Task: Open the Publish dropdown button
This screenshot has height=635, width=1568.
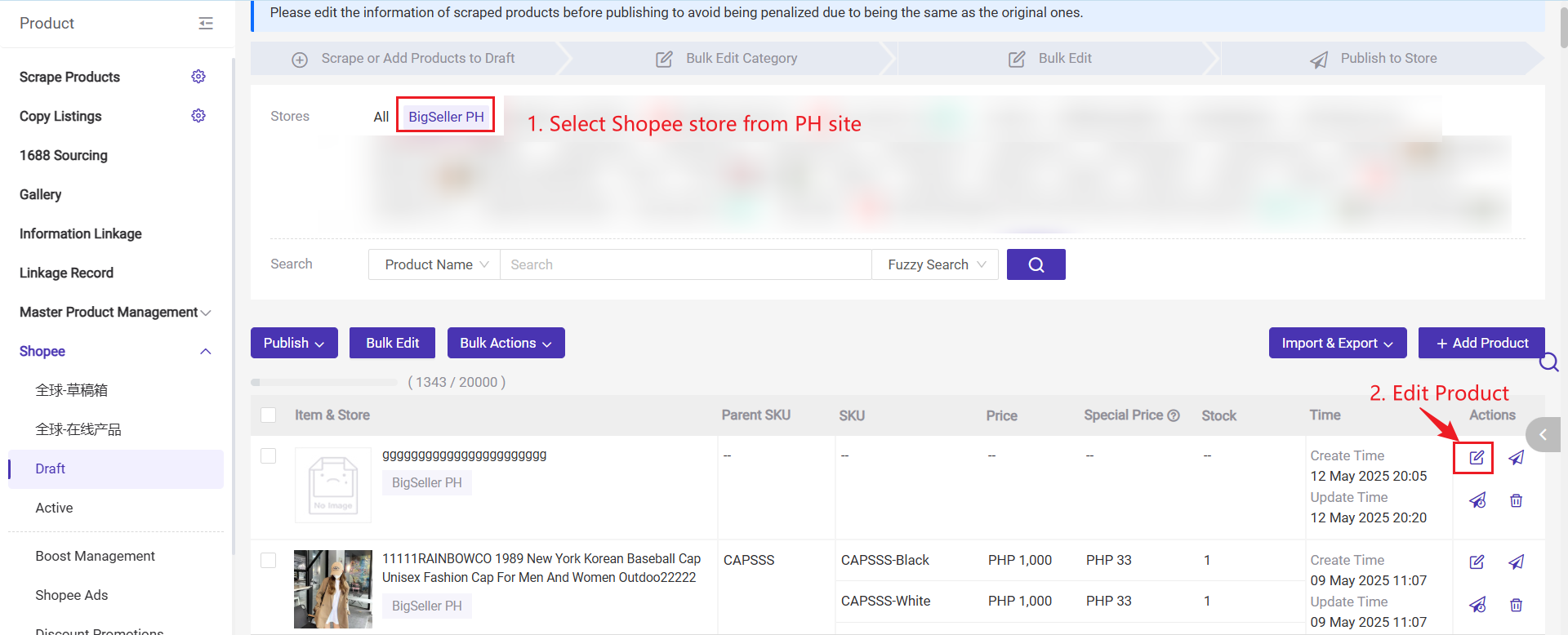Action: point(294,343)
